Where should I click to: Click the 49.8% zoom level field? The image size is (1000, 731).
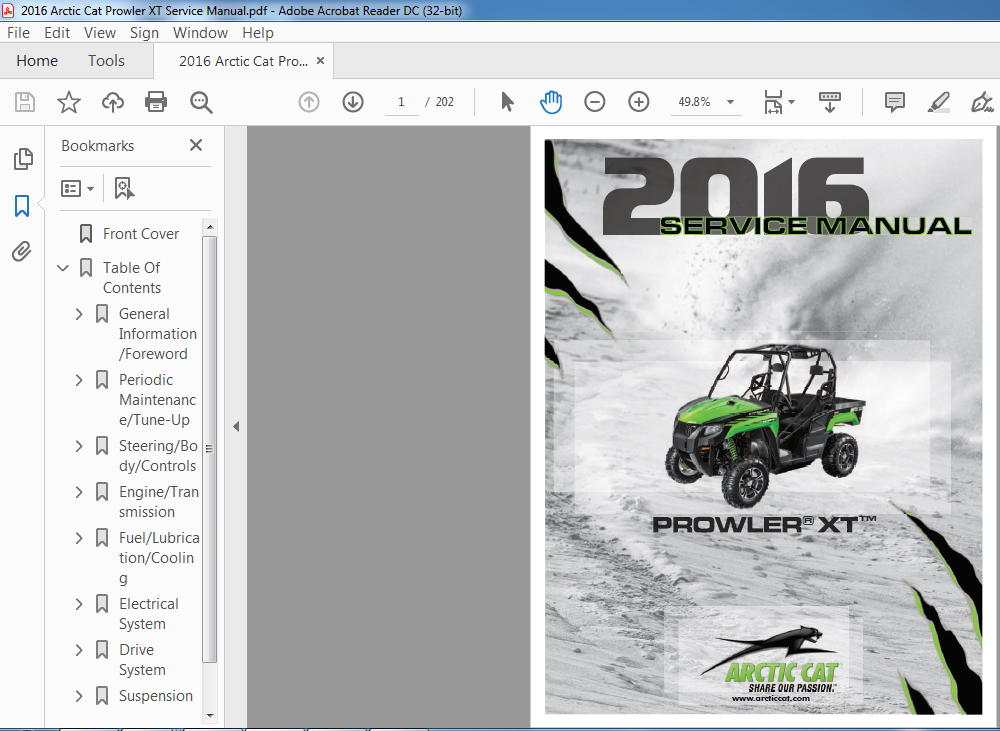(x=695, y=102)
